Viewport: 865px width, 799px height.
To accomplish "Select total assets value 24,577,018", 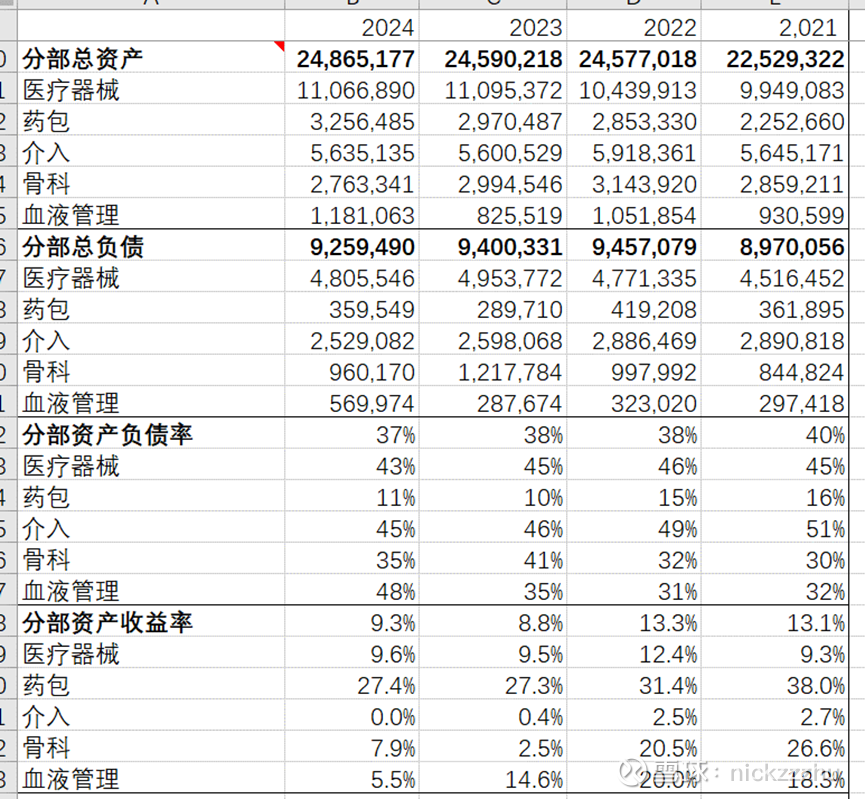I will [x=634, y=57].
